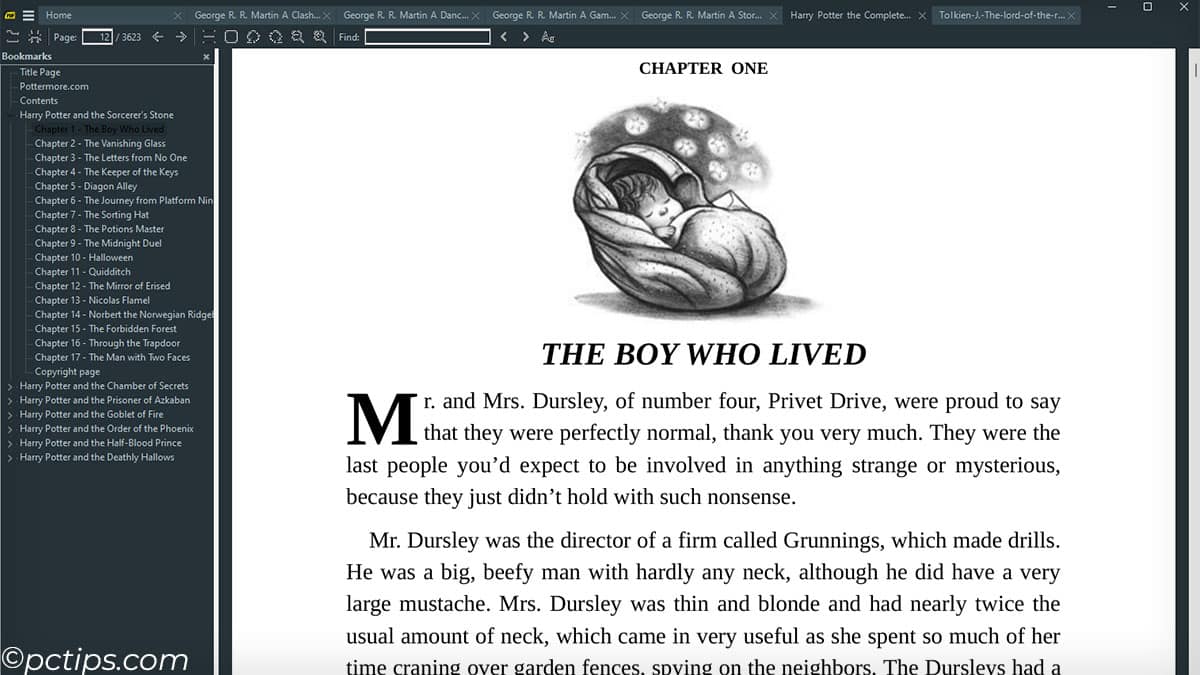Toggle Match Case for find
Image resolution: width=1200 pixels, height=675 pixels.
[x=548, y=37]
